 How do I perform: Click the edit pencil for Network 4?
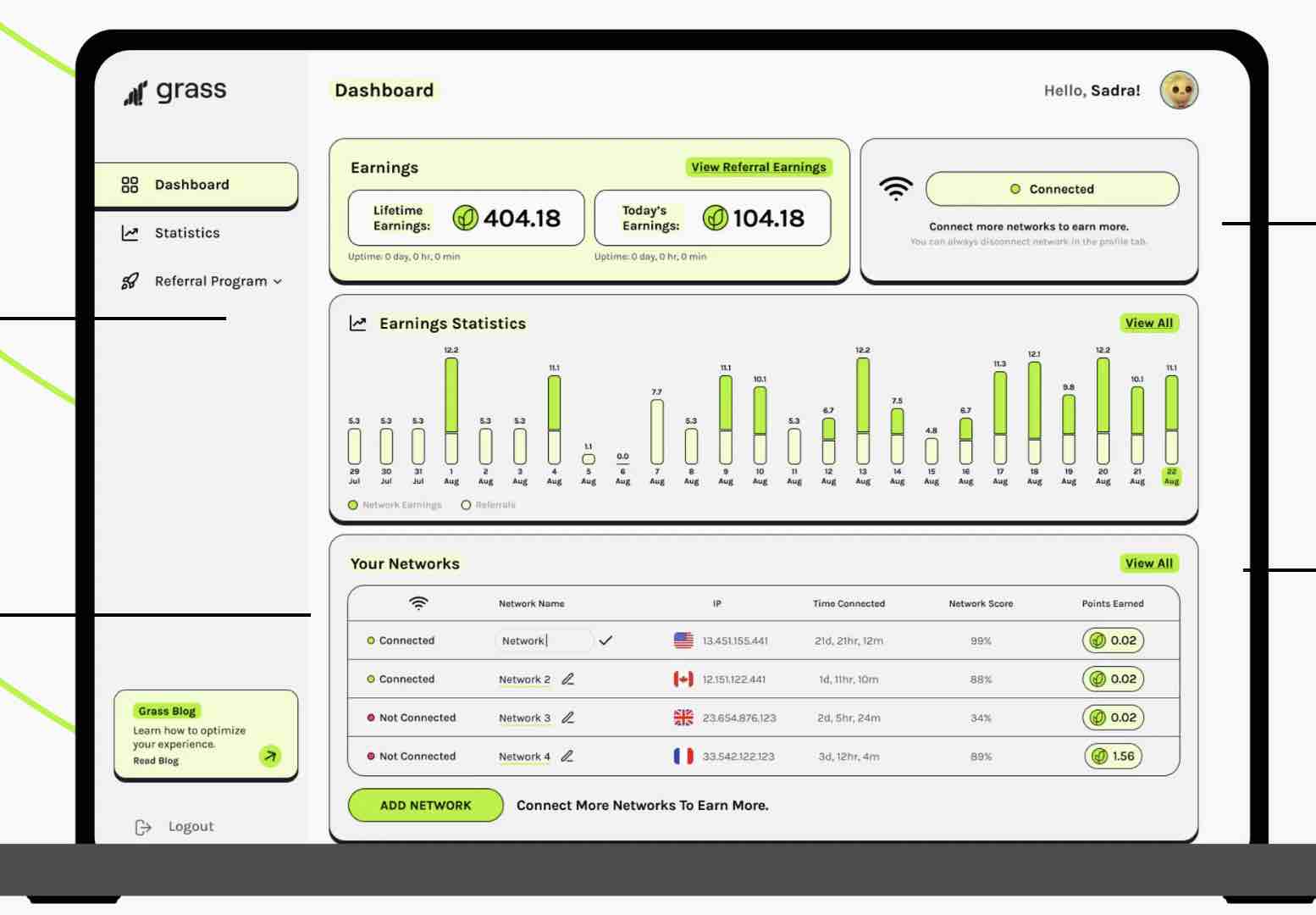point(567,757)
